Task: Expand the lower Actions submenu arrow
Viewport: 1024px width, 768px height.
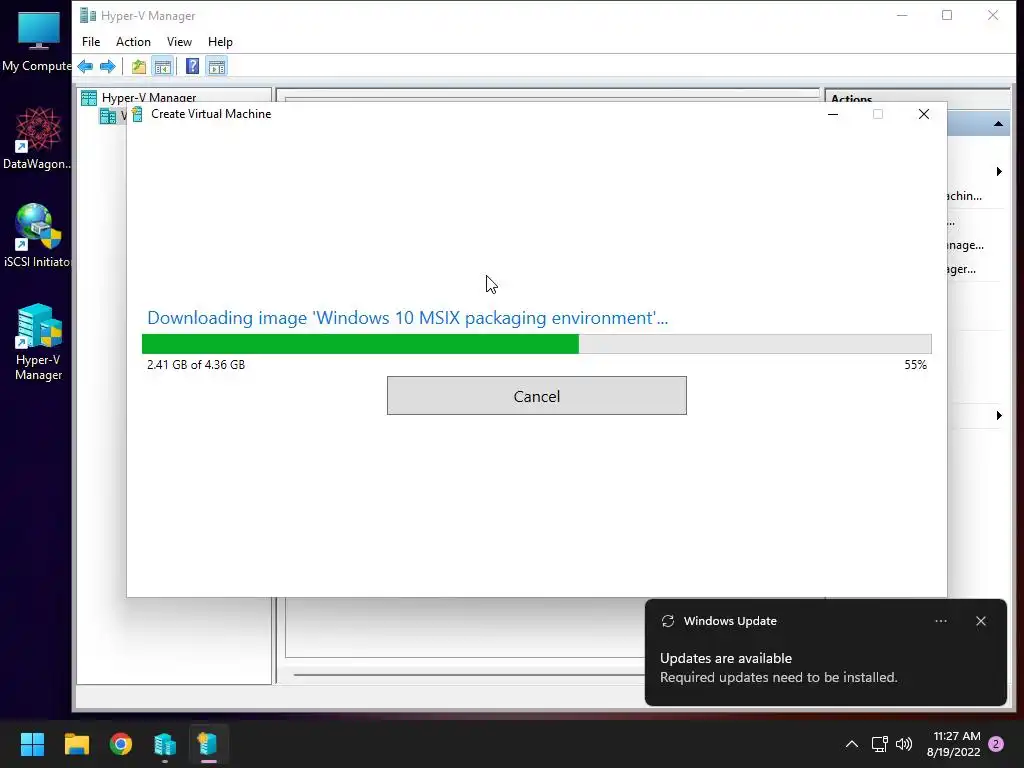Action: point(999,415)
